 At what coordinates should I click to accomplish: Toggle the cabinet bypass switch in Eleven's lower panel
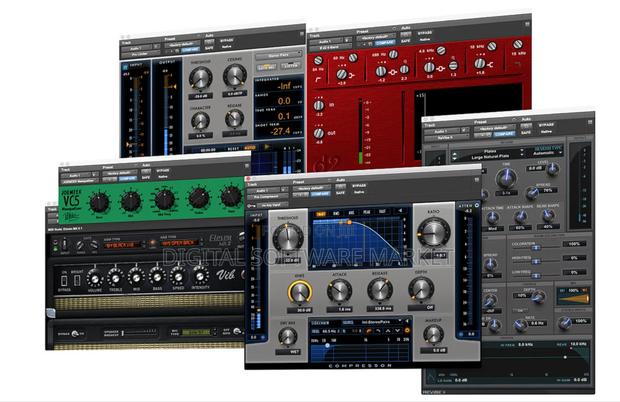[75, 334]
